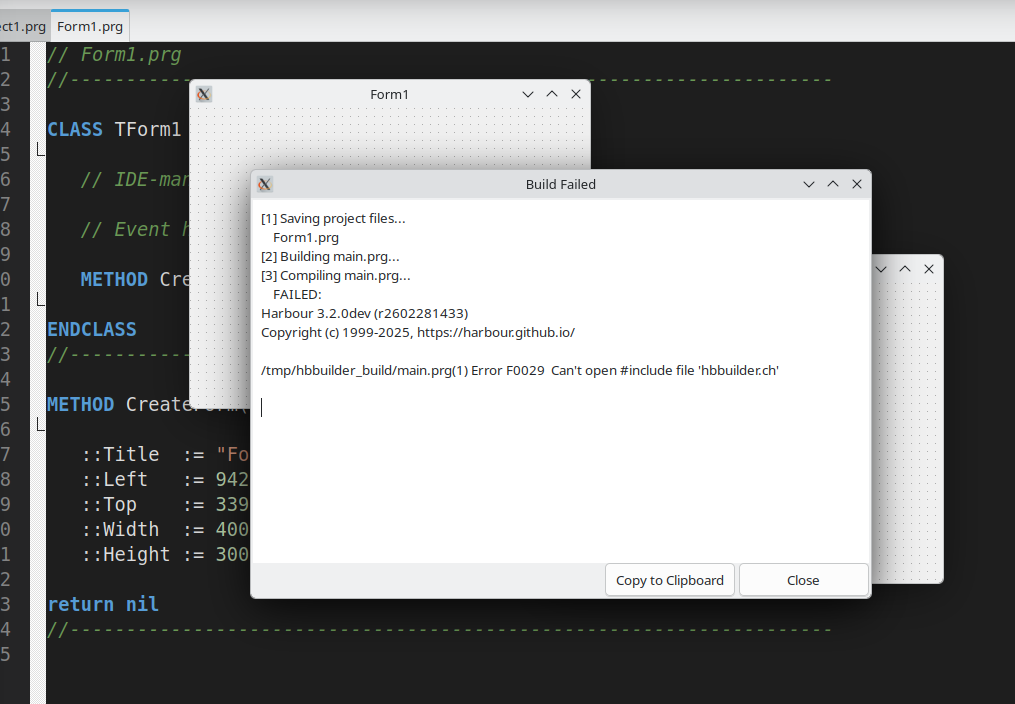Viewport: 1015px width, 704px height.
Task: Maximize the Build Failed dialog
Action: (833, 184)
